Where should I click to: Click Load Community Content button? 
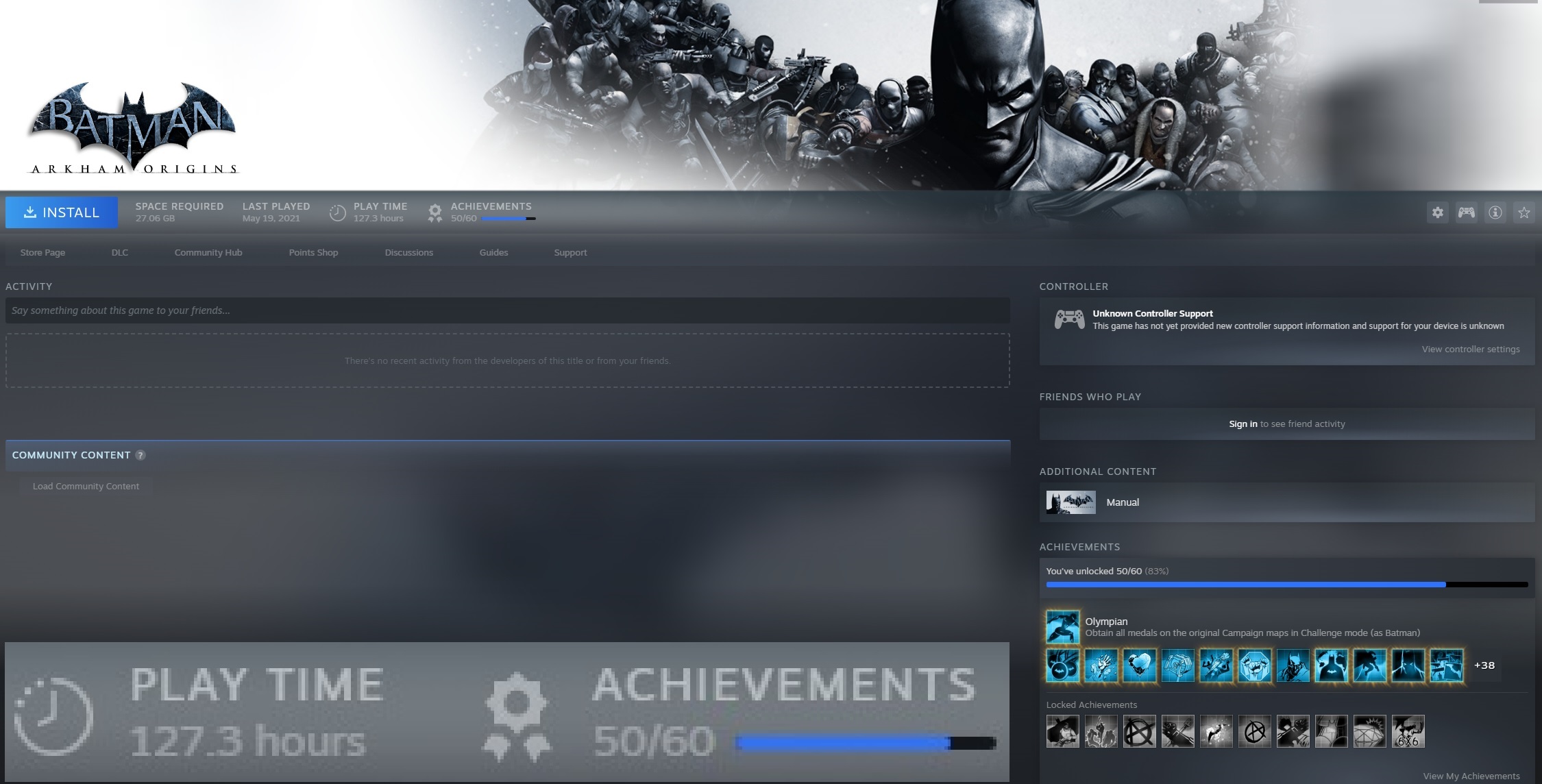tap(86, 486)
